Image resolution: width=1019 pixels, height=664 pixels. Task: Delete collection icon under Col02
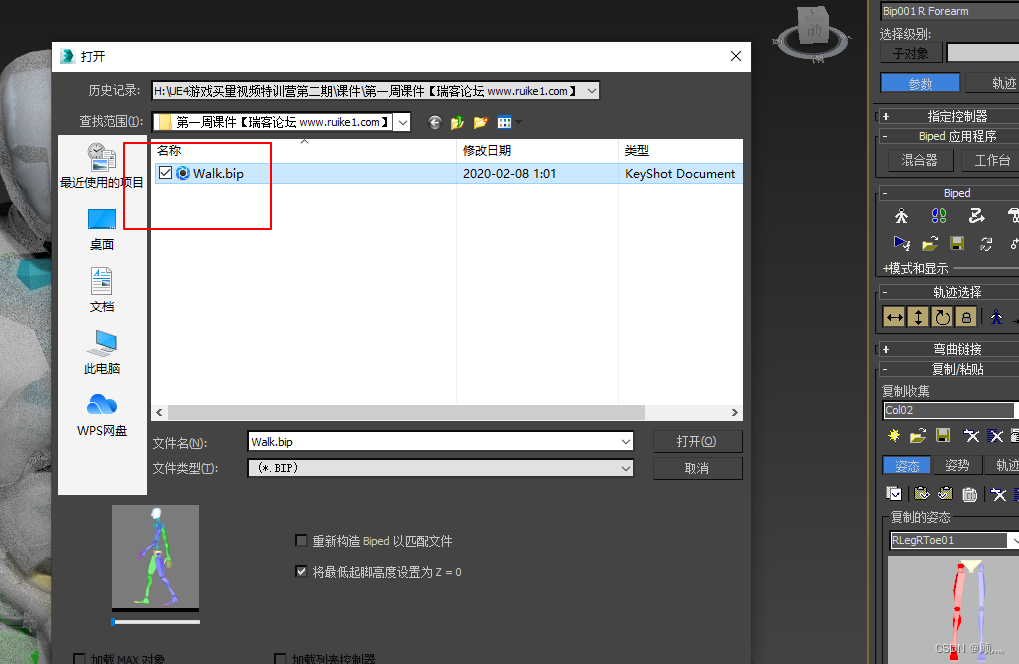[x=971, y=435]
